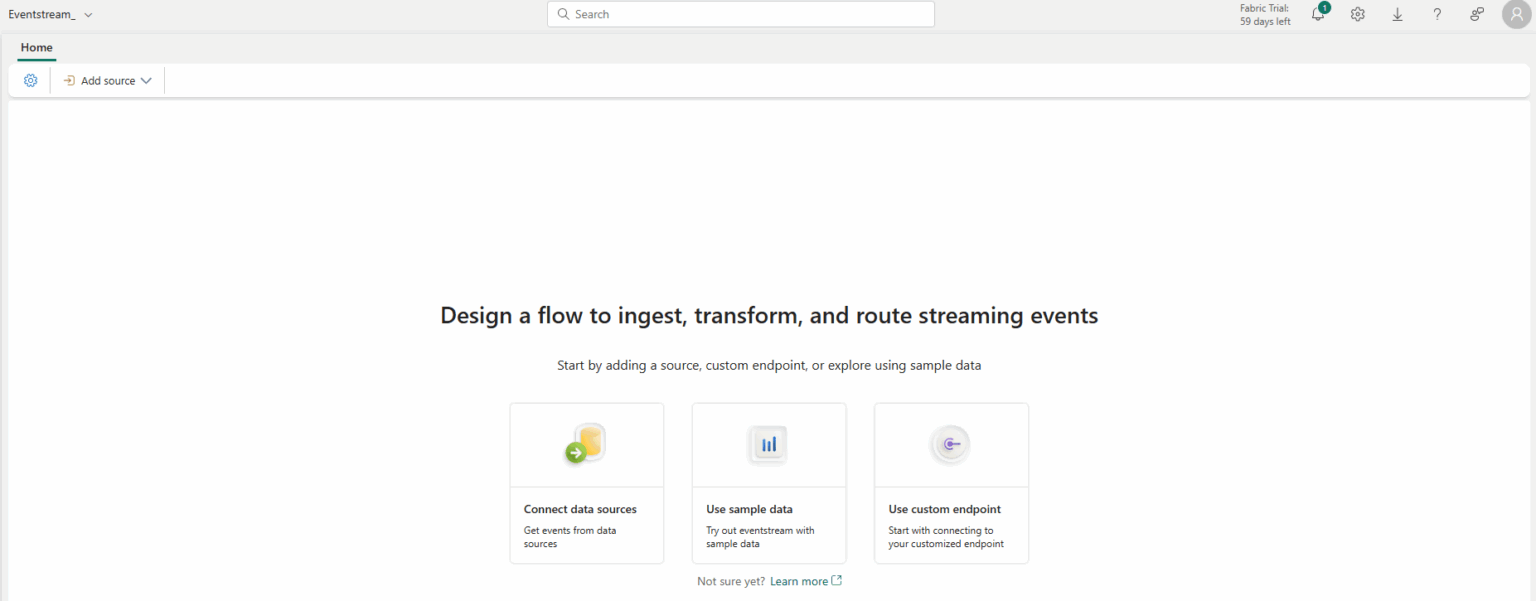Click 'Try out eventstream with sample data' text
The height and width of the screenshot is (601, 1536).
tap(760, 537)
